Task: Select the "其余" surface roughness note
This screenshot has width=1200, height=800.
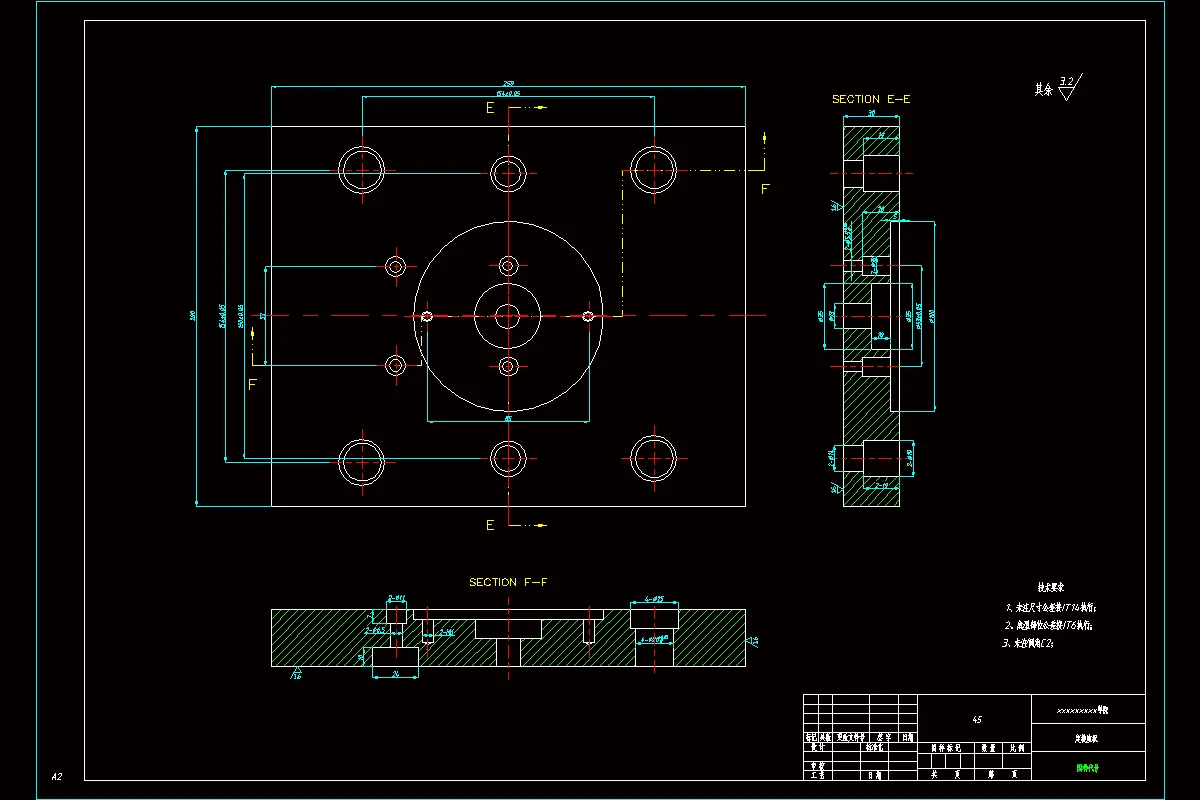Action: tap(1043, 89)
